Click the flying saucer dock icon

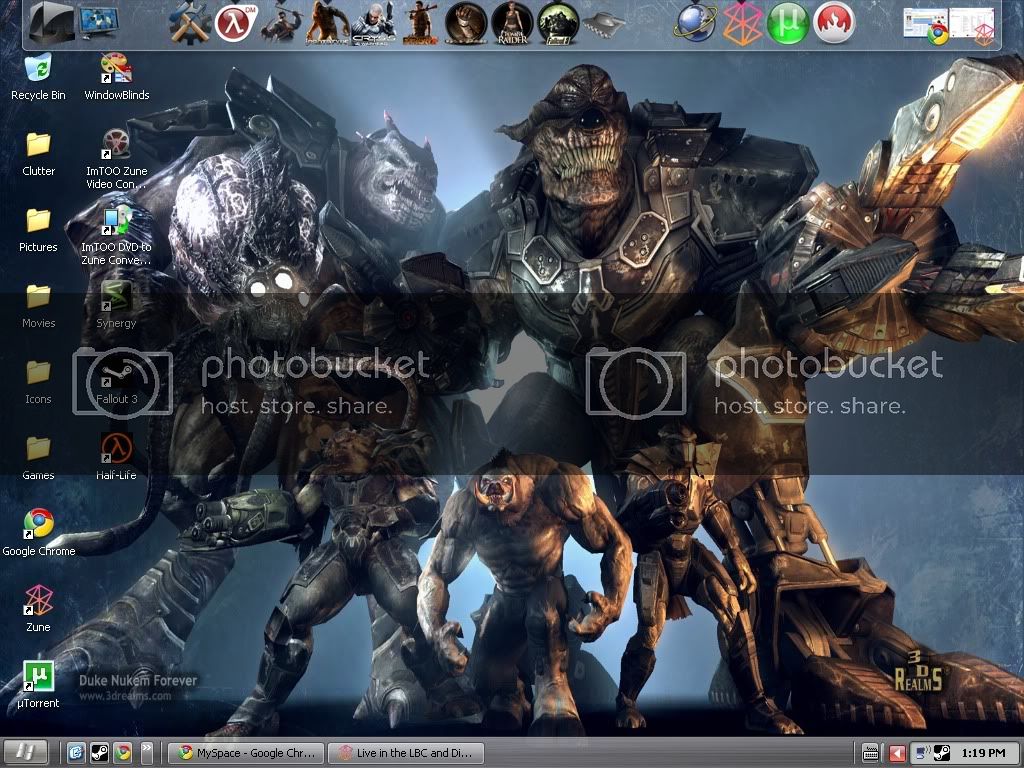[603, 25]
